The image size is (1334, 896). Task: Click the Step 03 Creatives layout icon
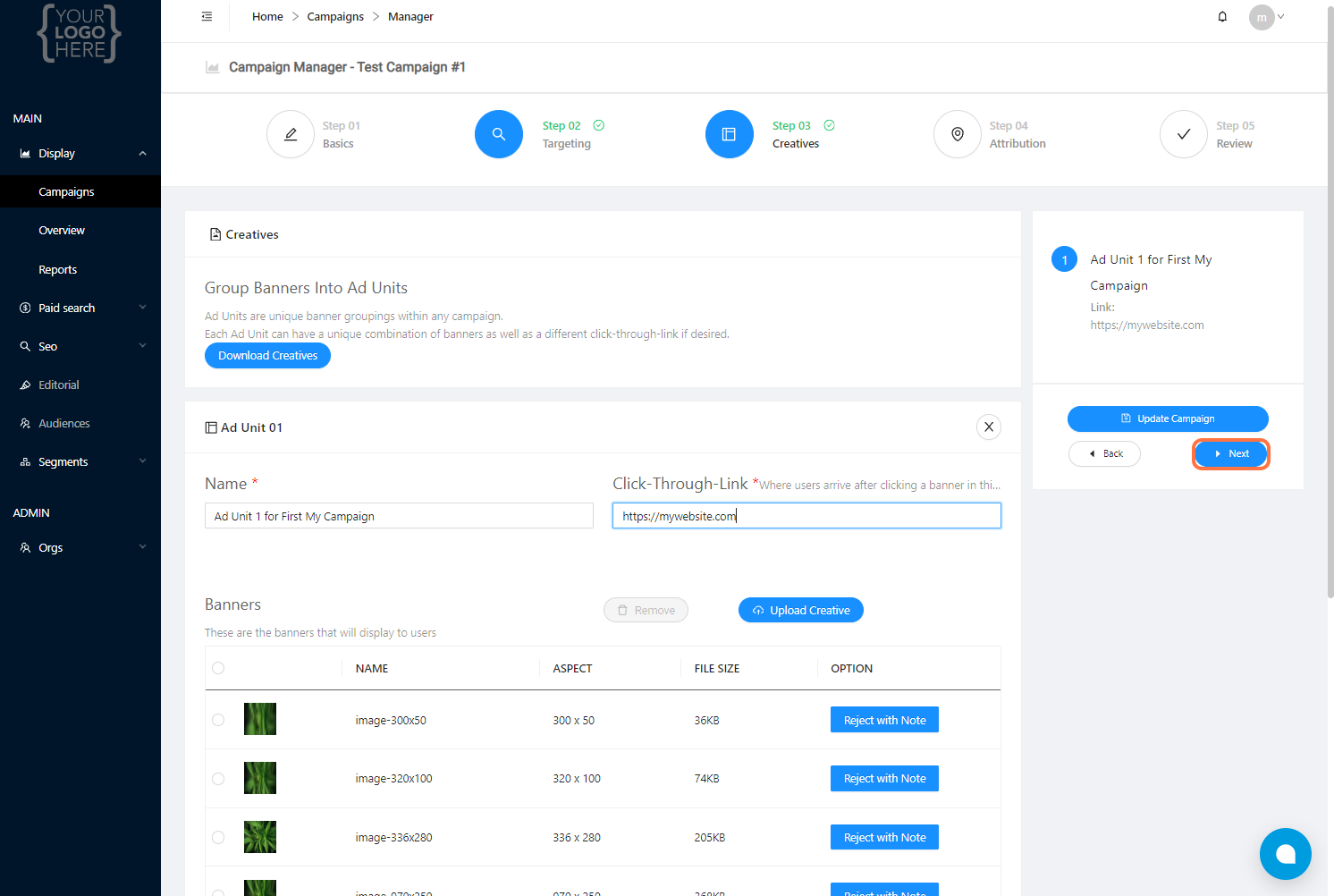point(730,134)
